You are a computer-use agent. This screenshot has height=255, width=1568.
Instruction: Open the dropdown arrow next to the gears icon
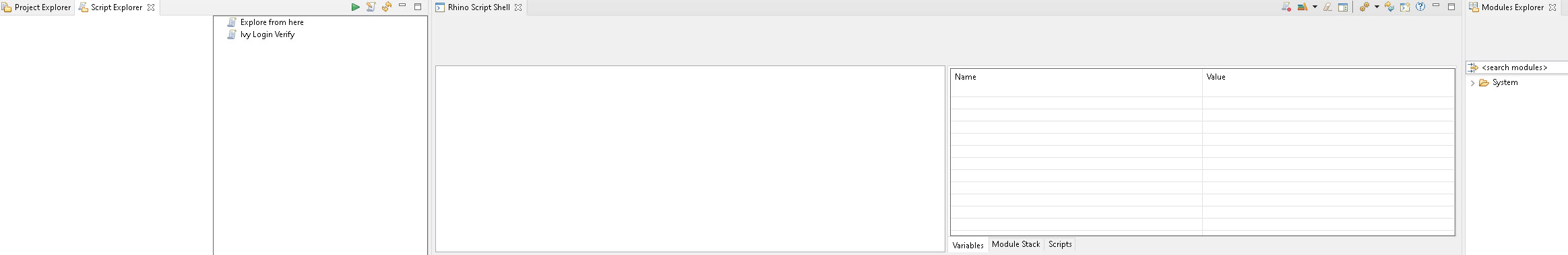coord(1377,7)
